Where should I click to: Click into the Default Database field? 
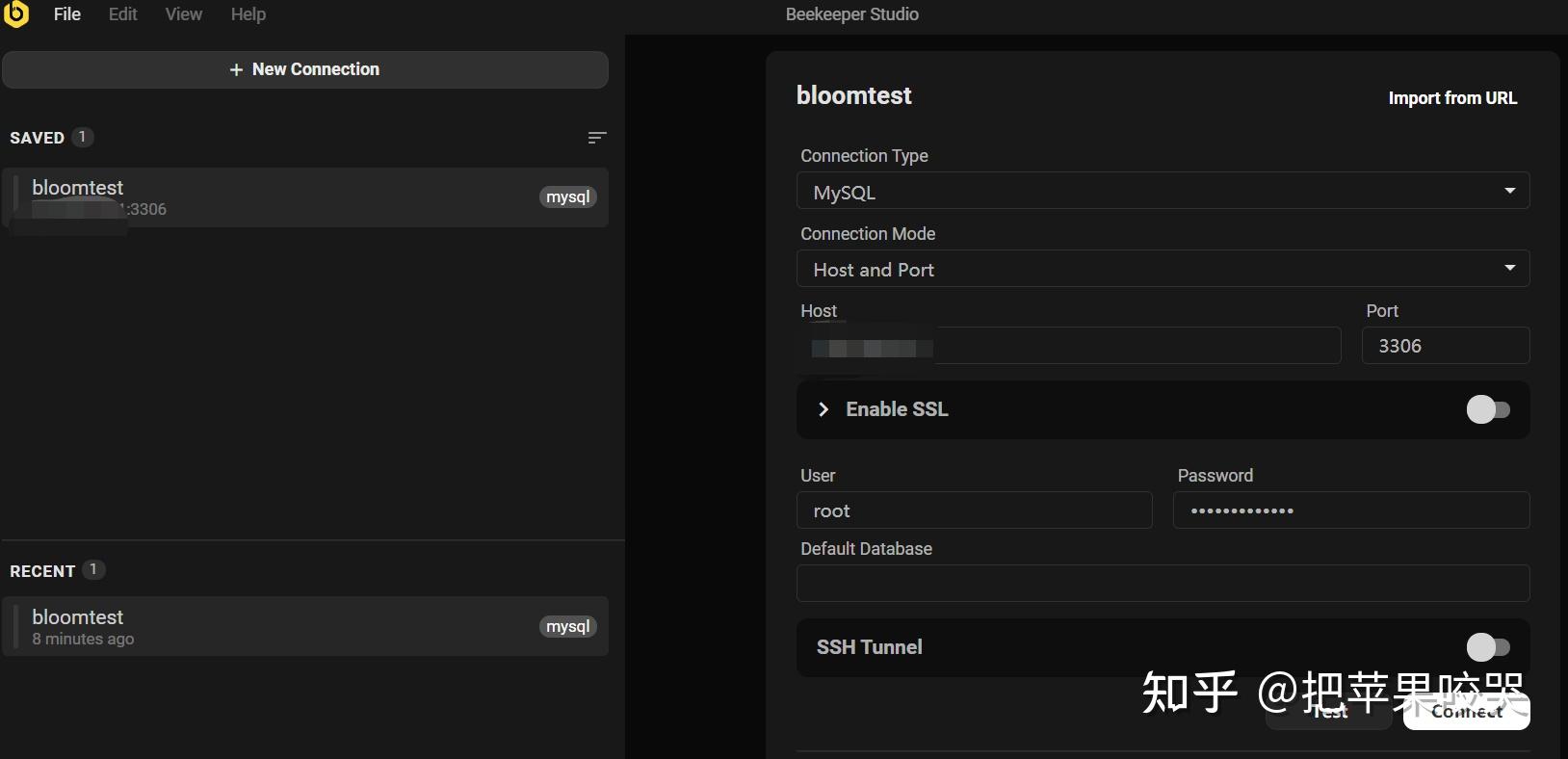(x=1163, y=584)
